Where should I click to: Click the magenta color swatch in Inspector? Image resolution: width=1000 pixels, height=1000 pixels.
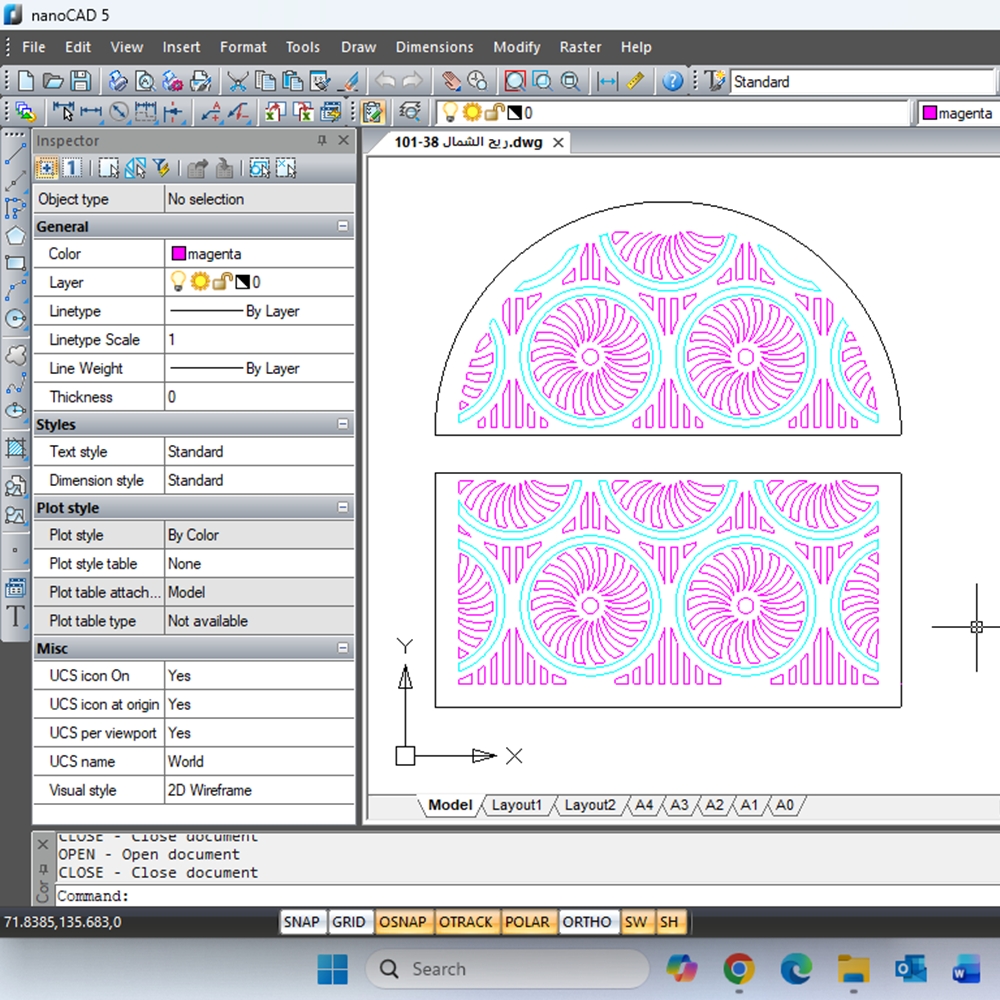point(179,254)
